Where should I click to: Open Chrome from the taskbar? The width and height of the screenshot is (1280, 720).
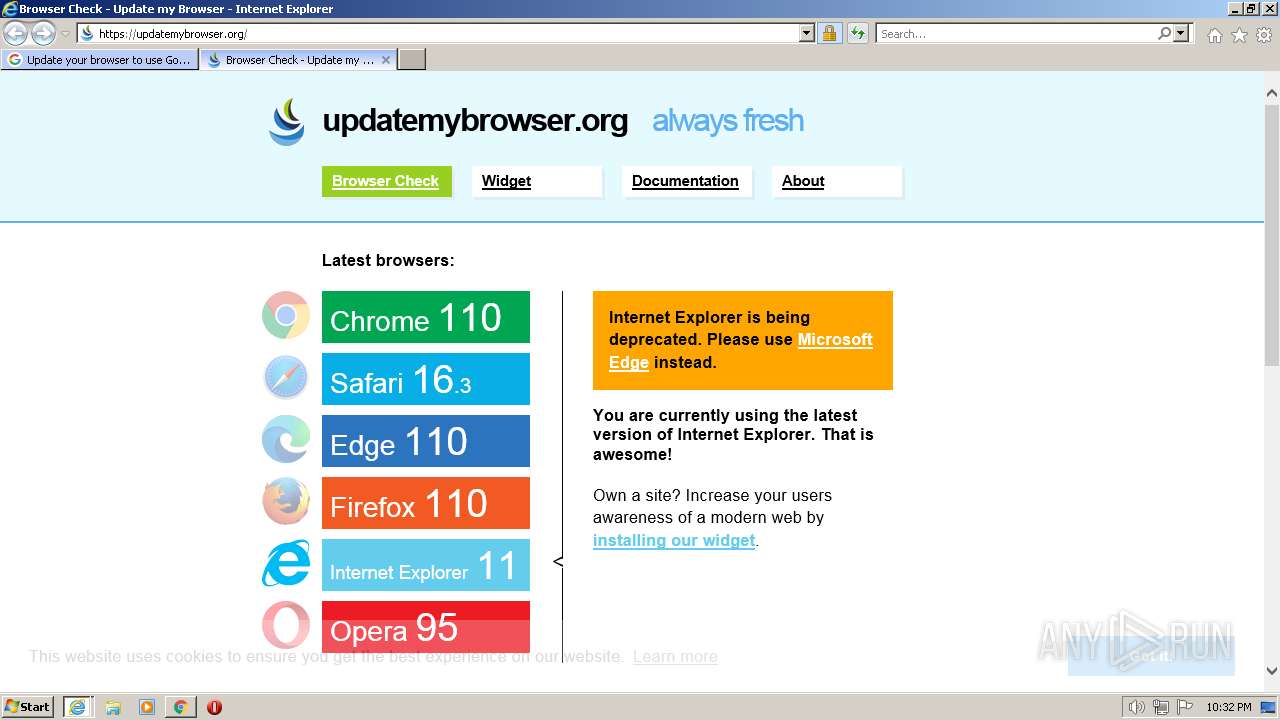pos(180,707)
